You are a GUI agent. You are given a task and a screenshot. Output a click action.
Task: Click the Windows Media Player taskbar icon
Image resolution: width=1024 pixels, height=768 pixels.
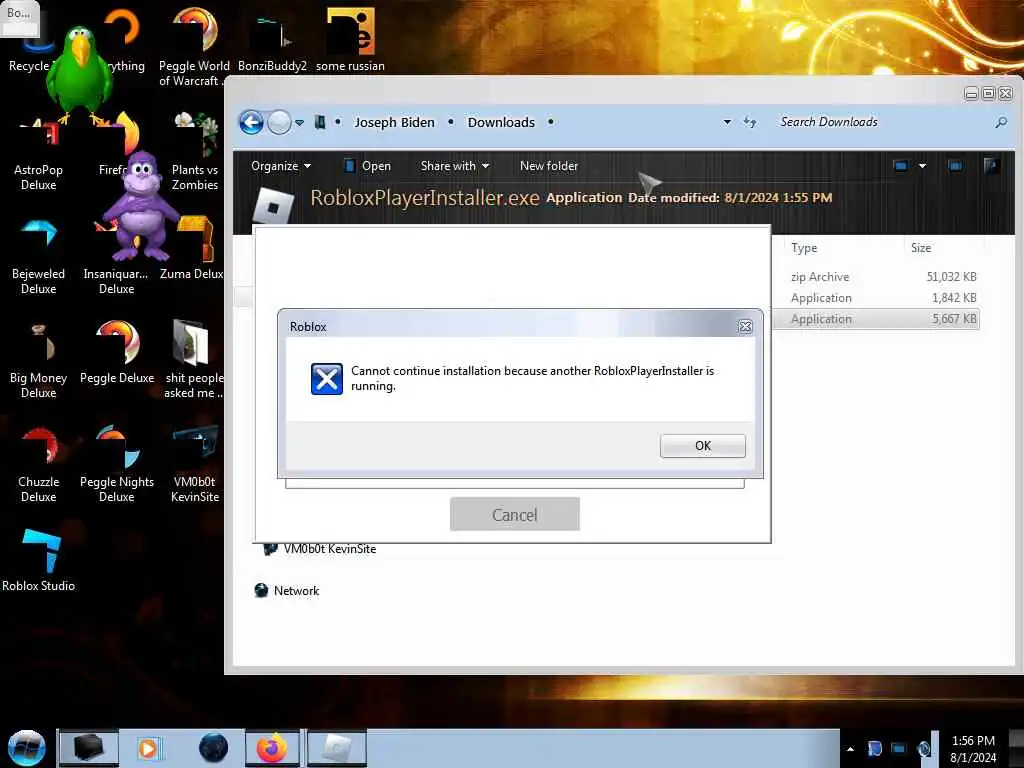(148, 748)
